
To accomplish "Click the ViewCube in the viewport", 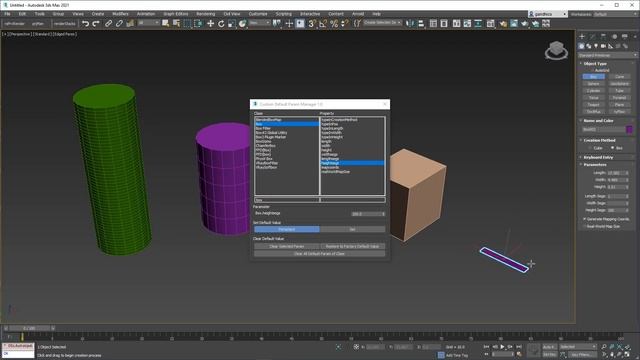I will [556, 50].
